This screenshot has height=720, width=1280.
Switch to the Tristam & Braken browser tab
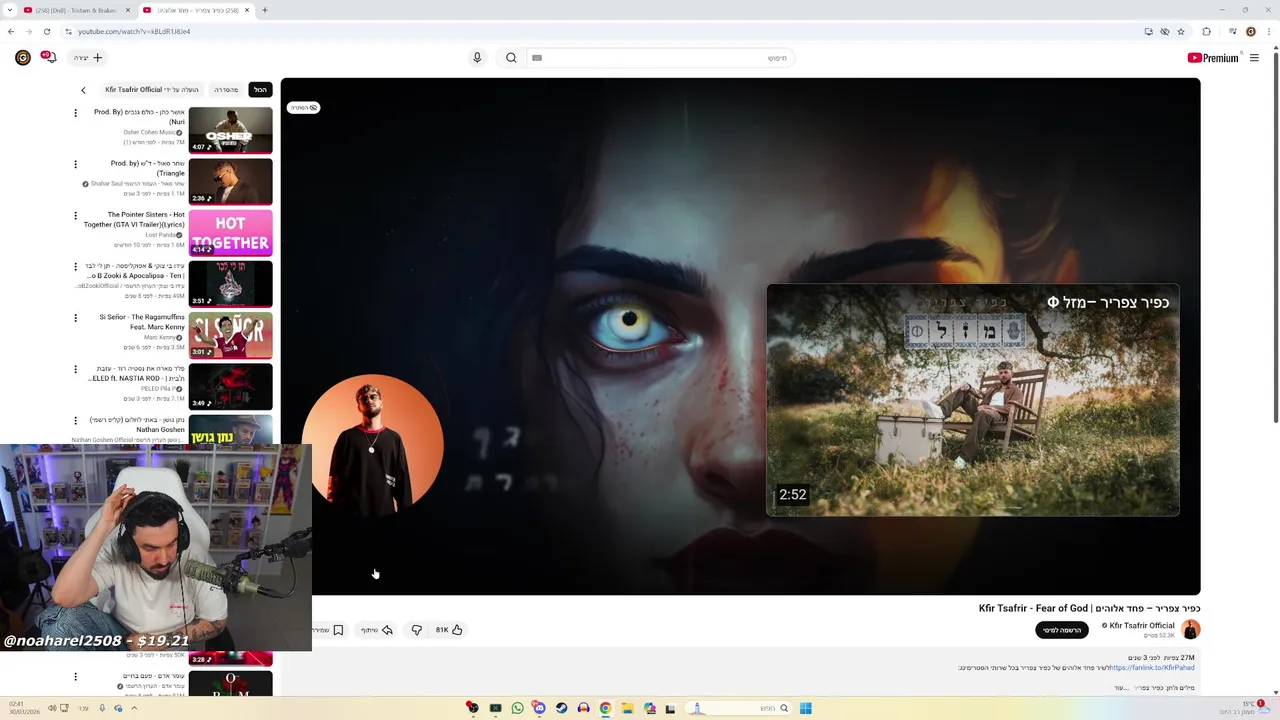point(74,10)
